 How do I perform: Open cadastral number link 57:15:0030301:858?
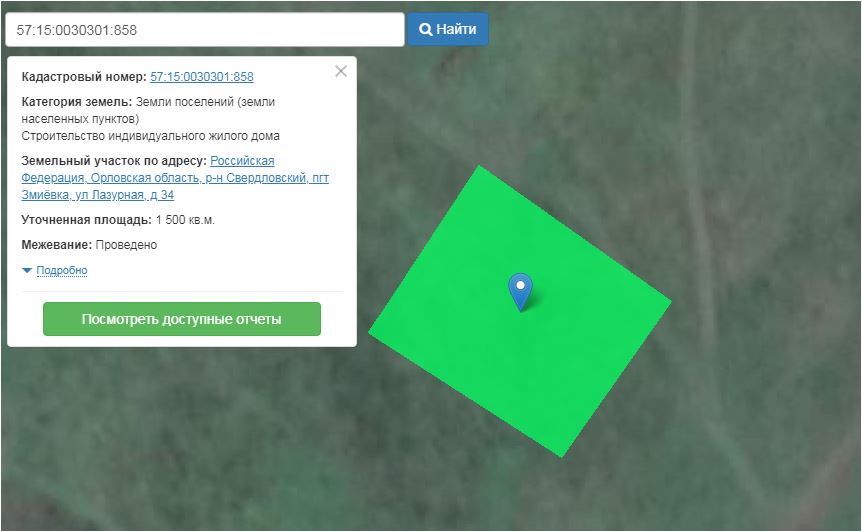[202, 77]
